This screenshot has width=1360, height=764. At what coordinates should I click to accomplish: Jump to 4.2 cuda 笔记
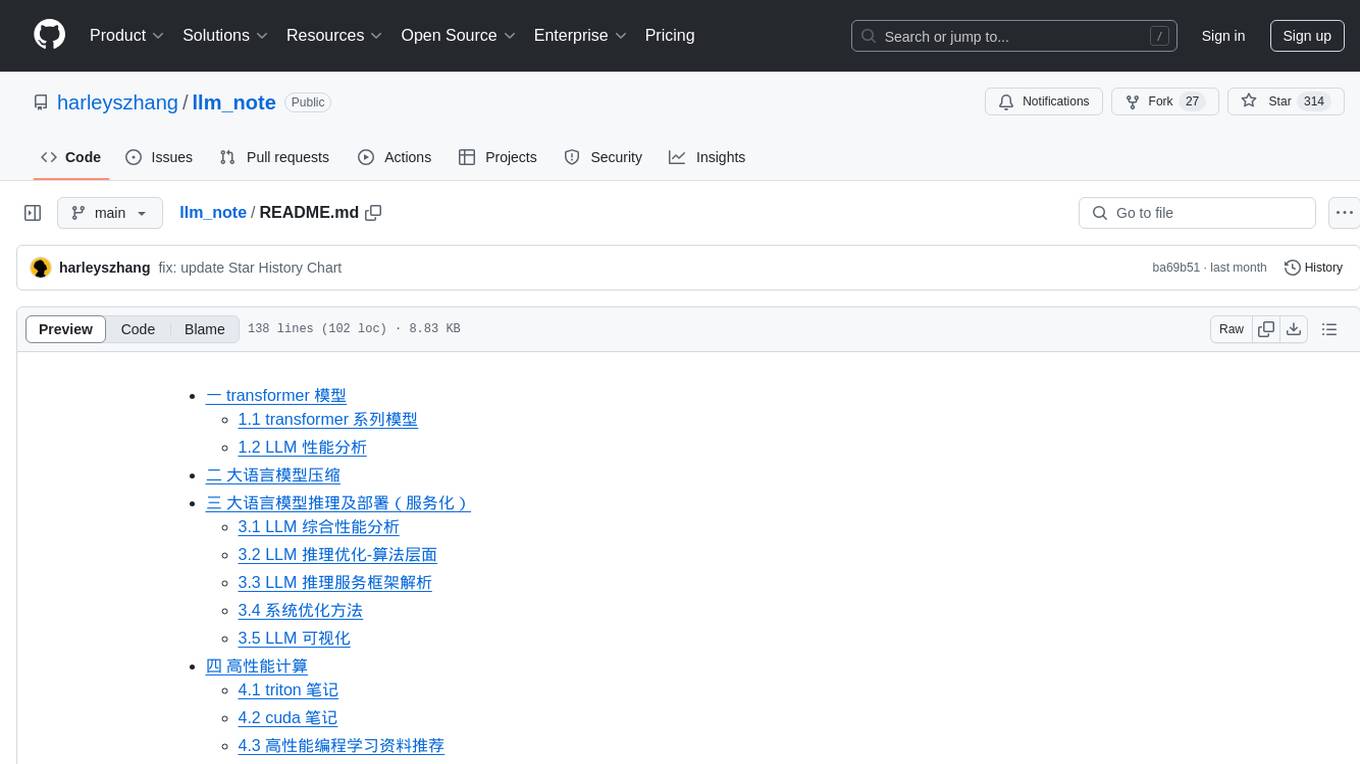click(287, 718)
